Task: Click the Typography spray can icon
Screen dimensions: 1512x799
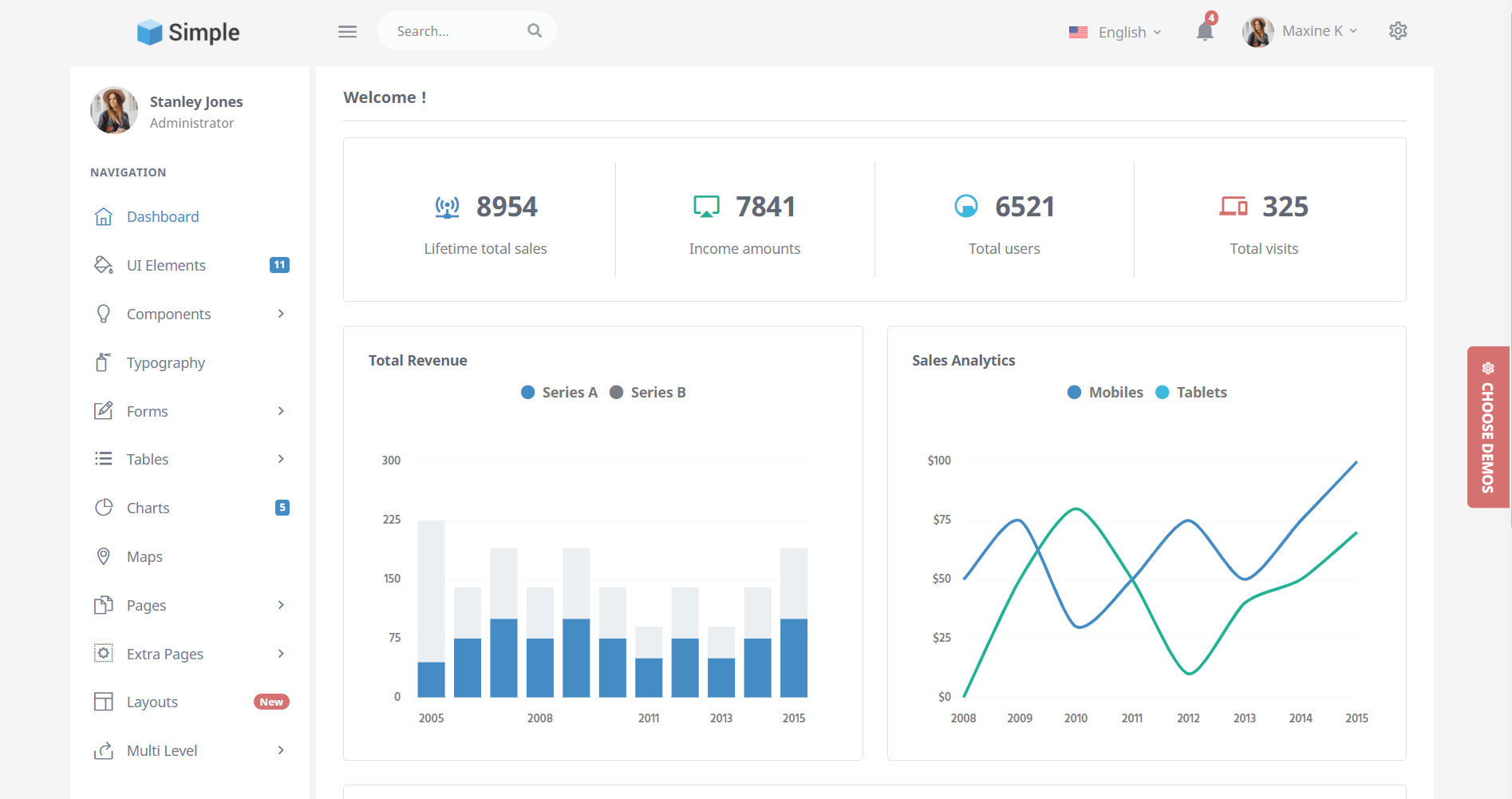Action: 103,362
